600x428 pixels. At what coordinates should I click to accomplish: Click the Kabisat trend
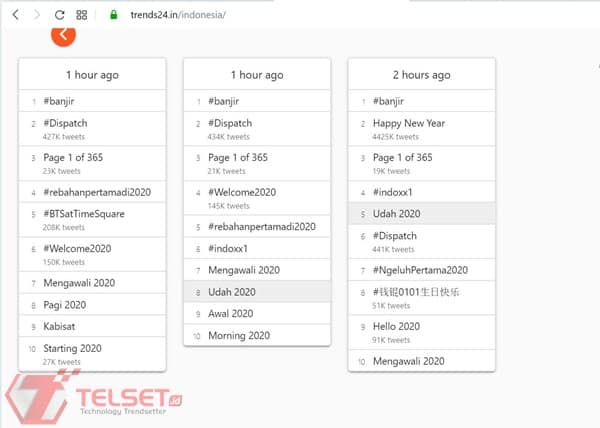click(x=62, y=326)
